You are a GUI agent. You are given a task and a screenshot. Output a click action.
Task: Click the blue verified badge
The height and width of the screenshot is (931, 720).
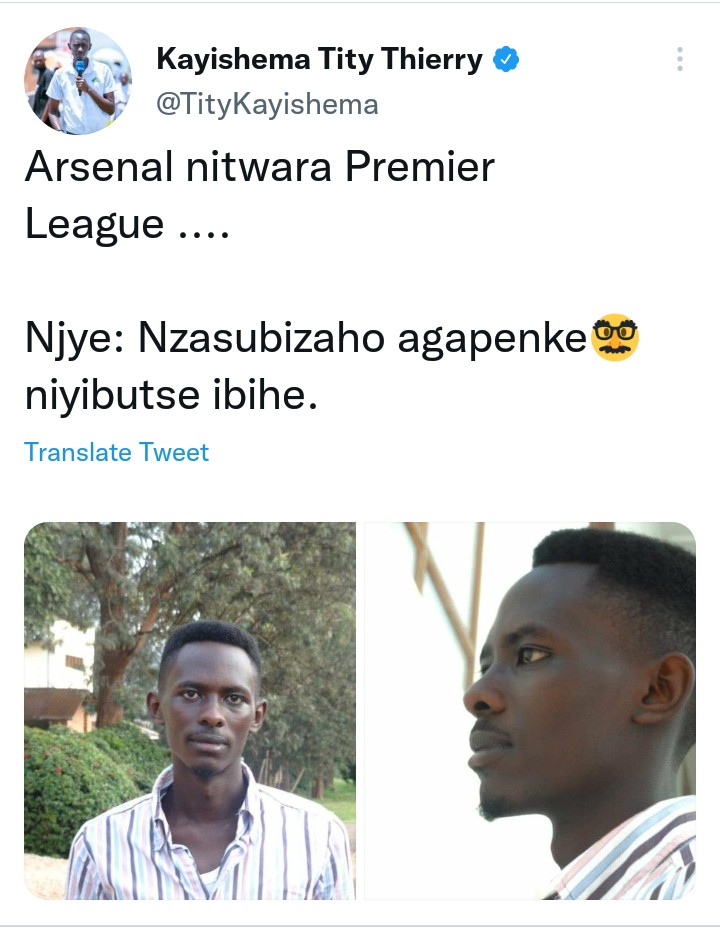pos(507,61)
